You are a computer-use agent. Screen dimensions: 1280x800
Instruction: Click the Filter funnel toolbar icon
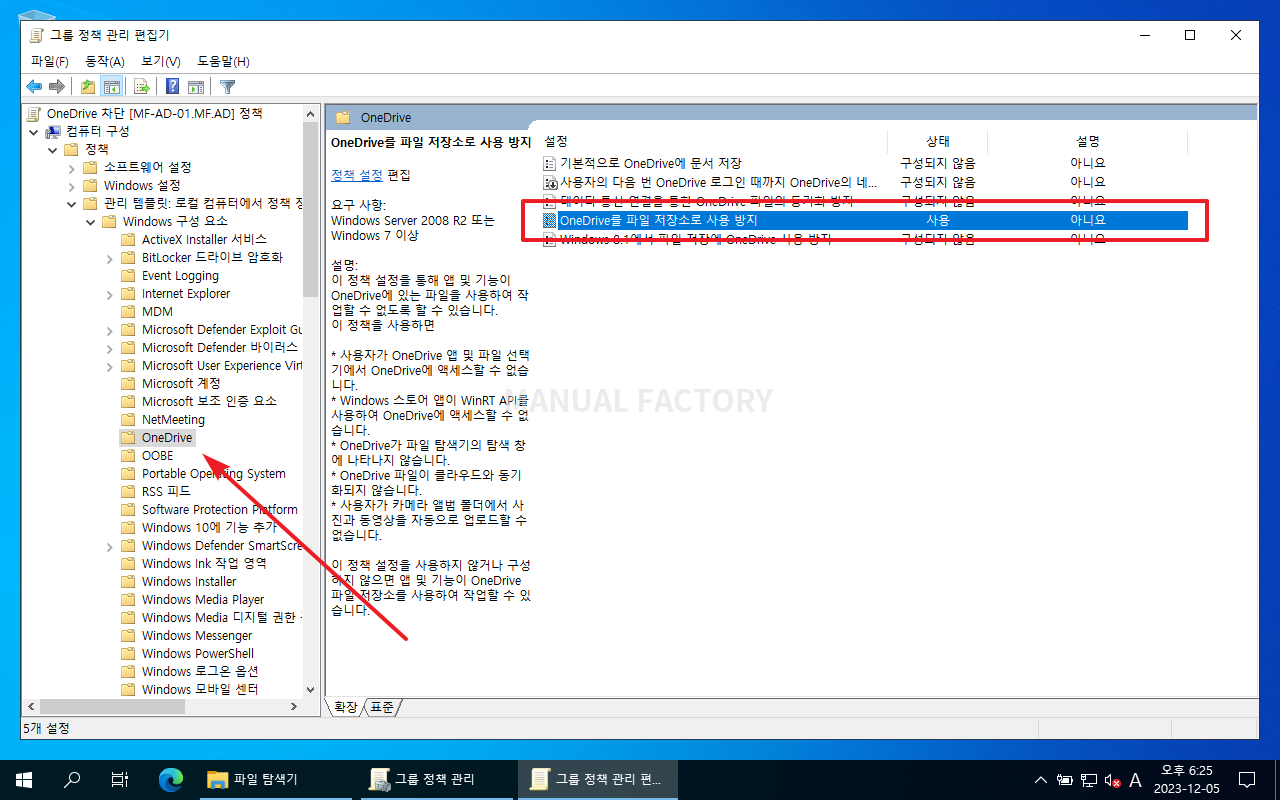227,87
